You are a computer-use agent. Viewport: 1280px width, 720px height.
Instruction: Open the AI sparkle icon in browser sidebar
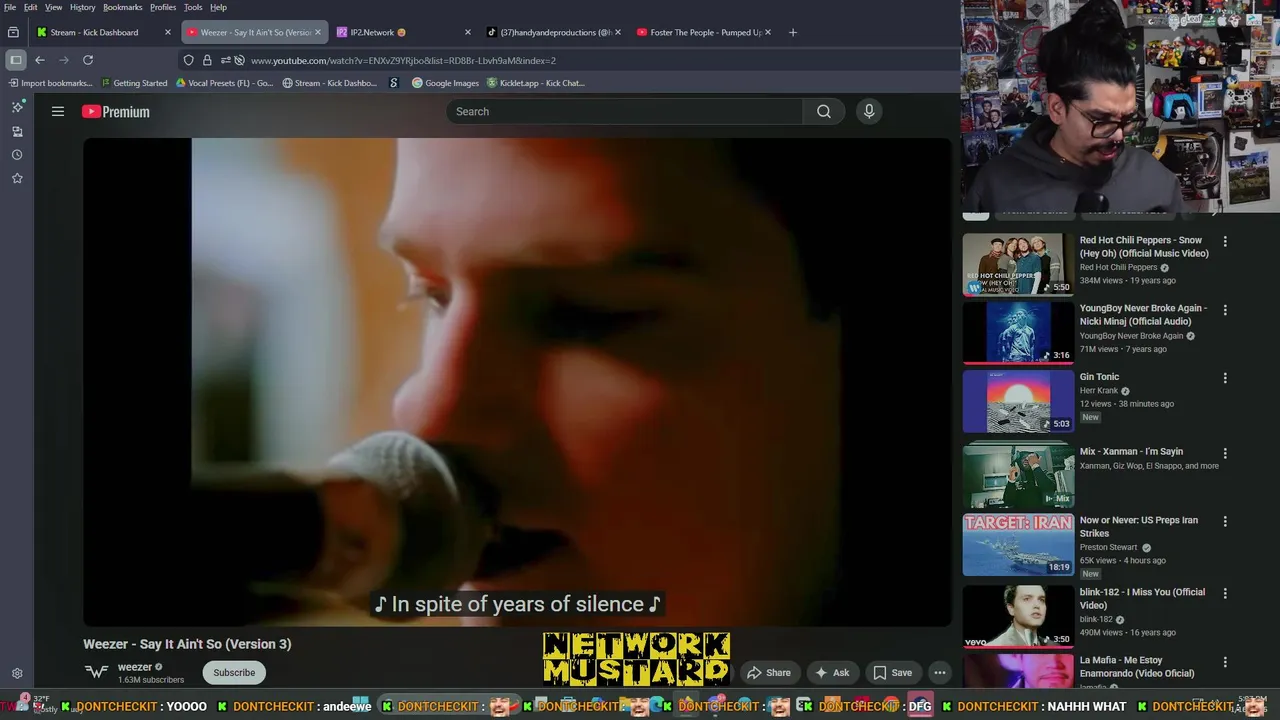(x=17, y=106)
